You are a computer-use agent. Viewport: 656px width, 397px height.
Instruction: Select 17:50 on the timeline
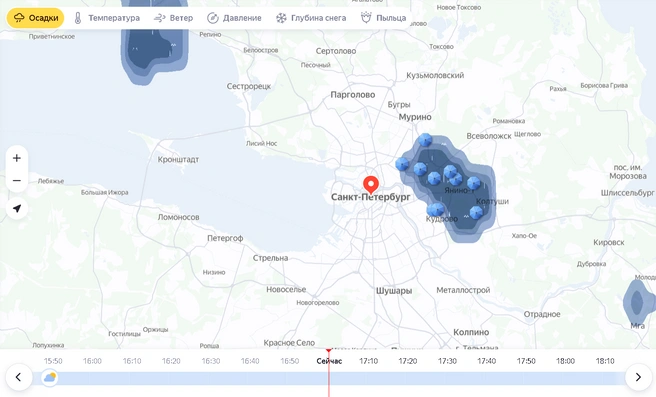coord(526,361)
